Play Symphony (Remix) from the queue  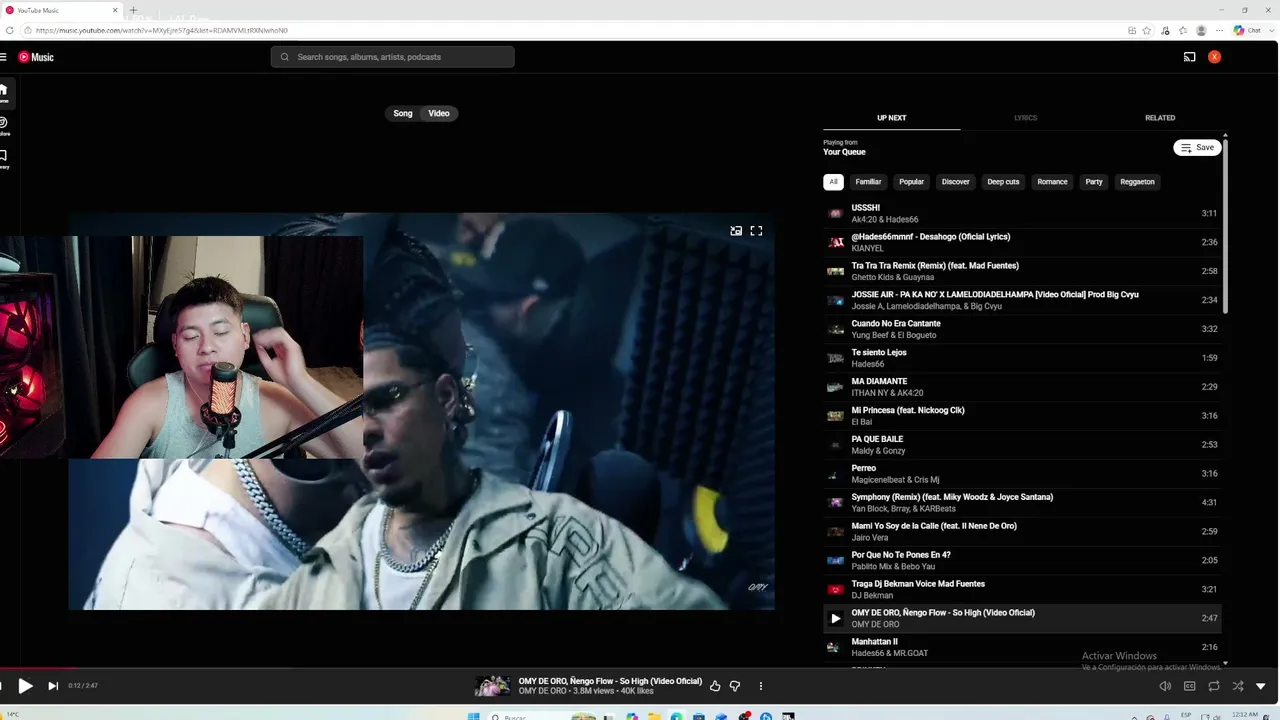[x=1021, y=503]
